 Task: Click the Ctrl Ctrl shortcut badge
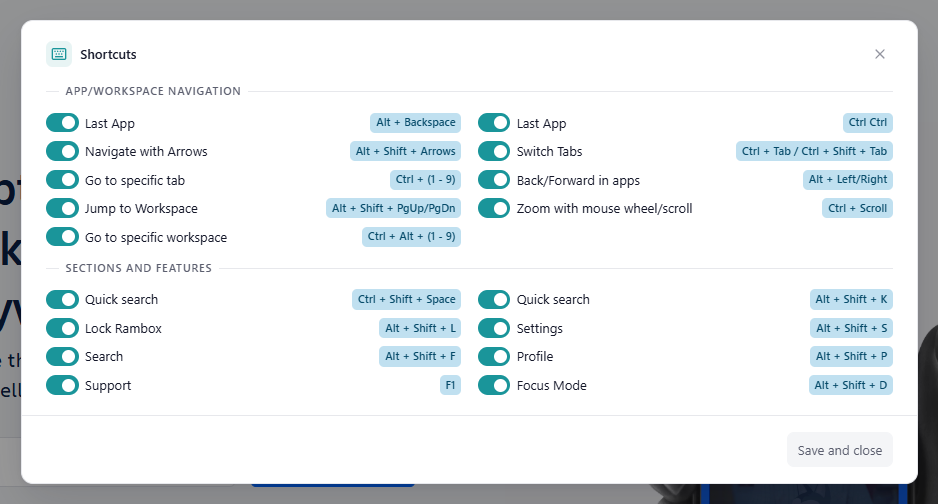867,123
